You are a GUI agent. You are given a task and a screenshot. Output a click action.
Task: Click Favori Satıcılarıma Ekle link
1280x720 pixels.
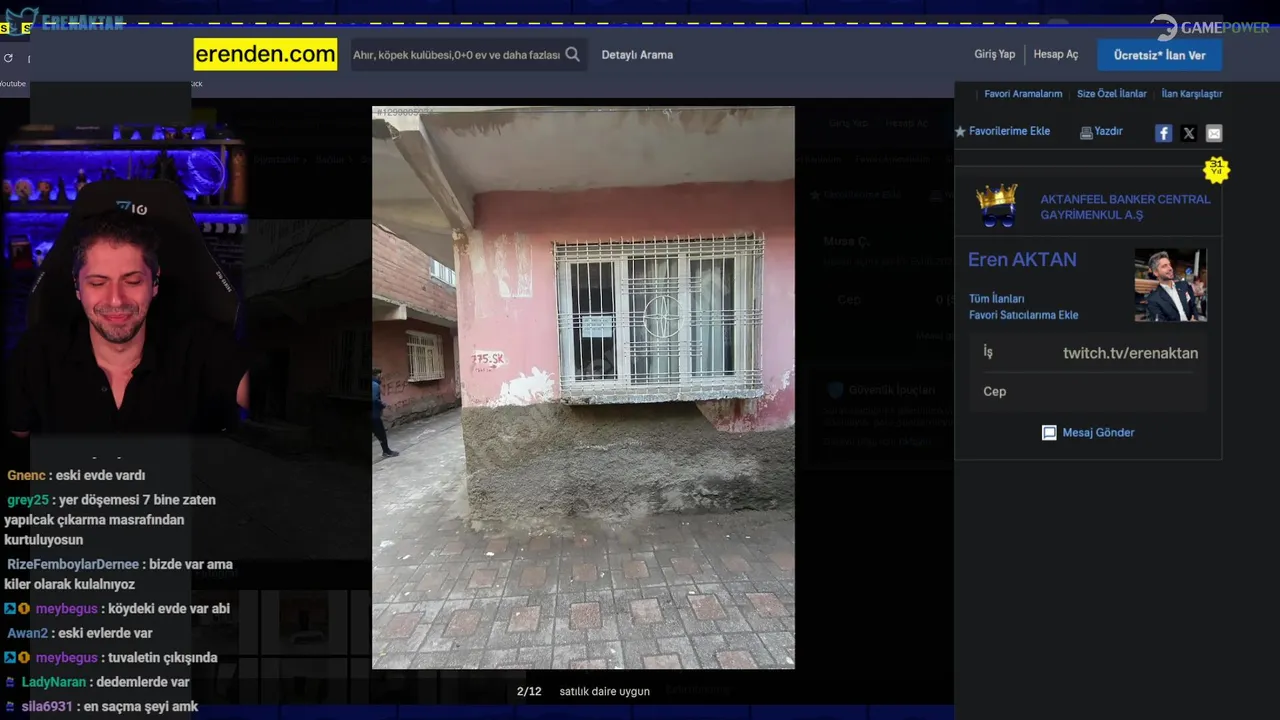coord(1023,315)
